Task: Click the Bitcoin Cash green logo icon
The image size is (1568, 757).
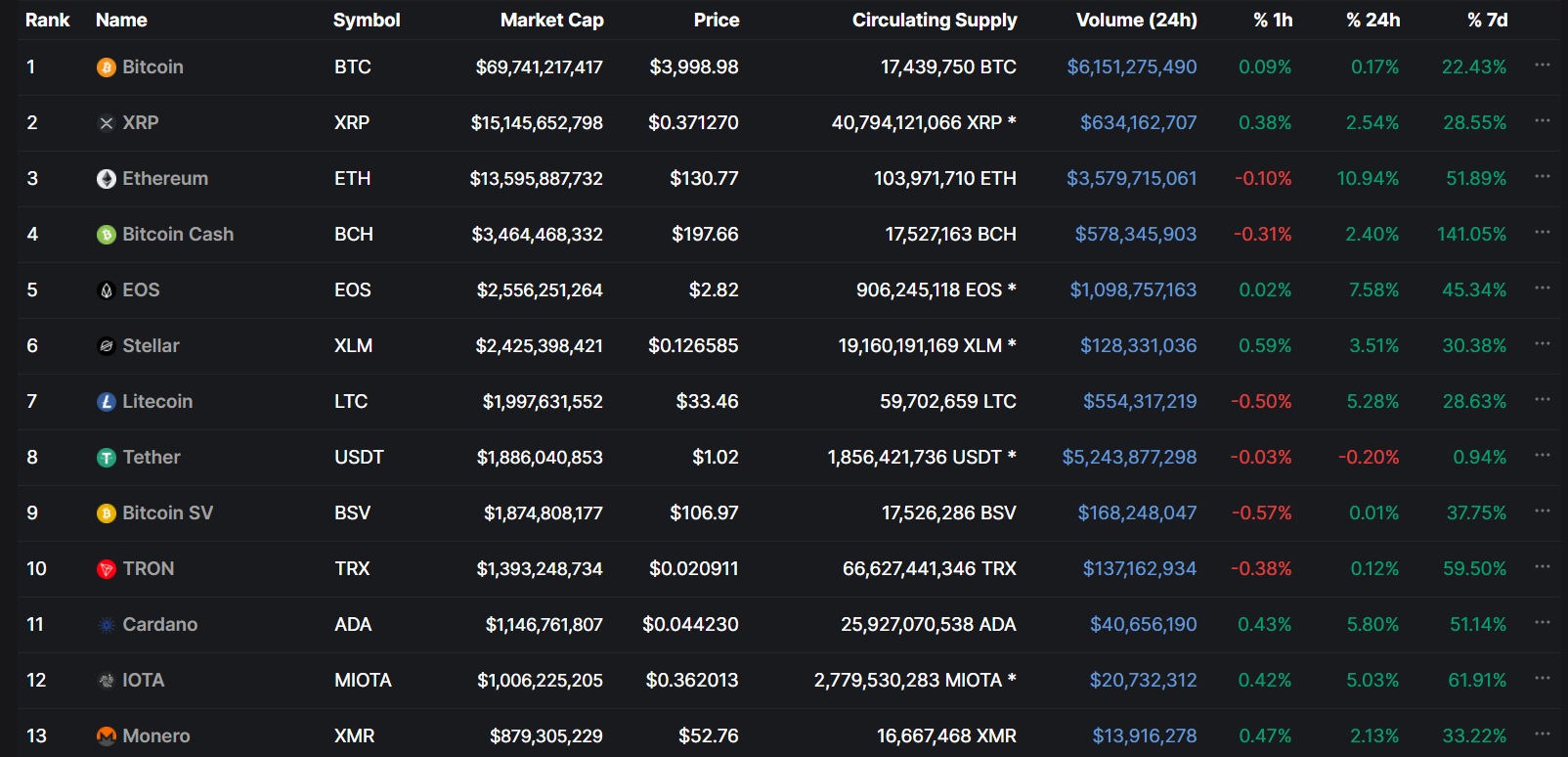Action: click(107, 235)
